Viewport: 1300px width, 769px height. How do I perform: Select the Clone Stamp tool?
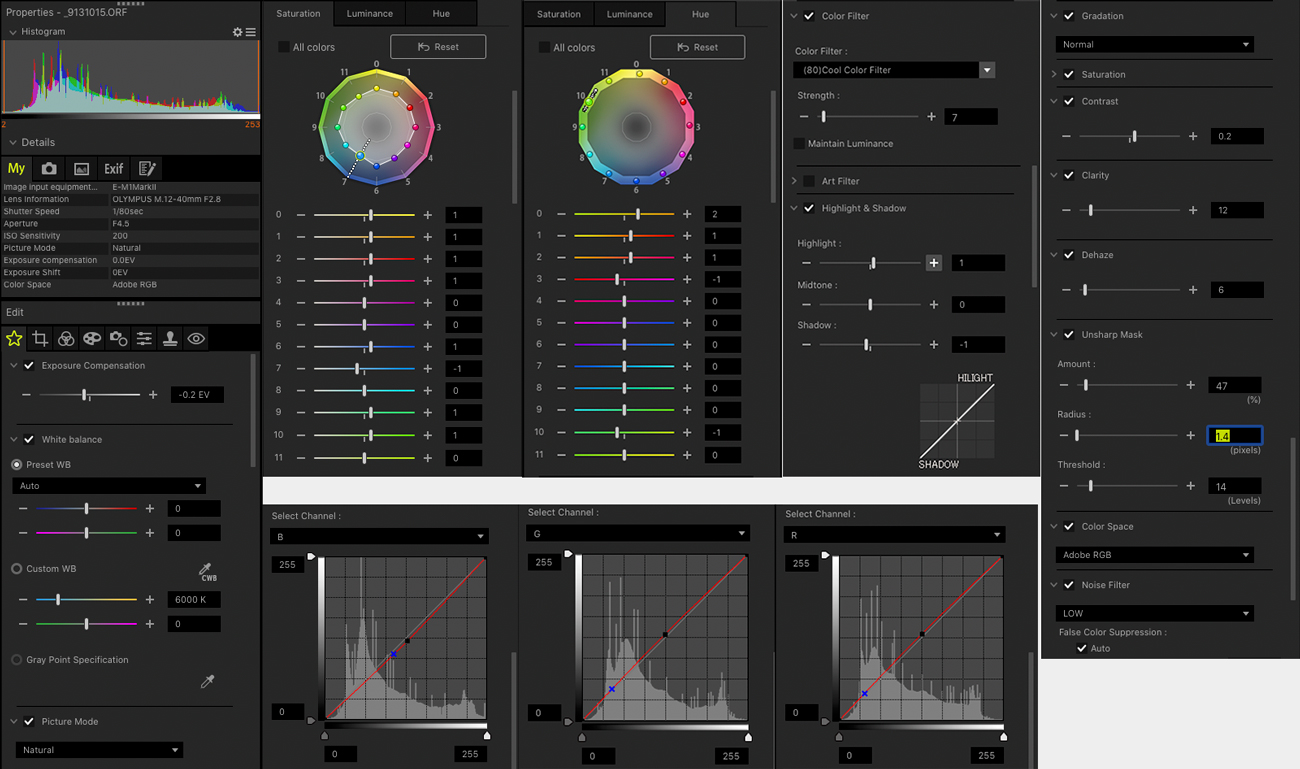click(x=169, y=338)
